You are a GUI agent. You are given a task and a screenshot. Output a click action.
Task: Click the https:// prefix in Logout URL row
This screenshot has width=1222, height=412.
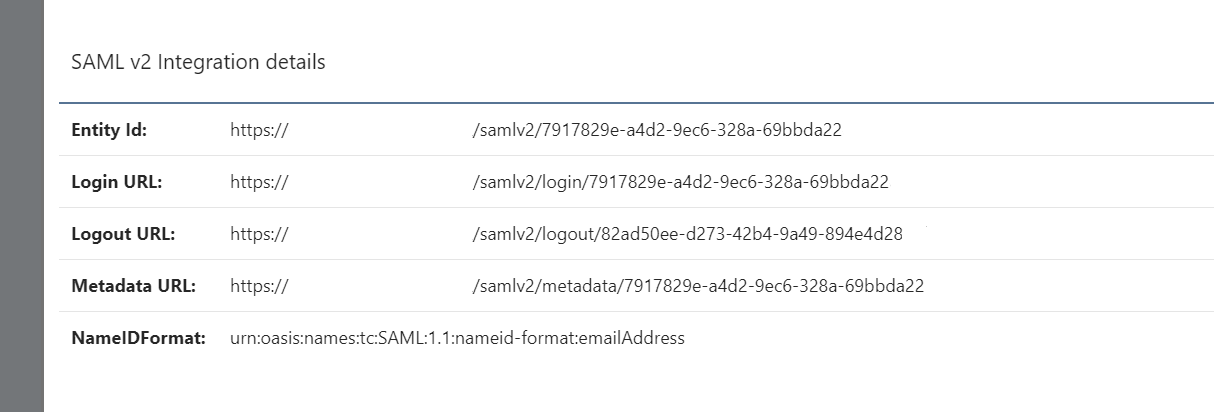[x=259, y=234]
